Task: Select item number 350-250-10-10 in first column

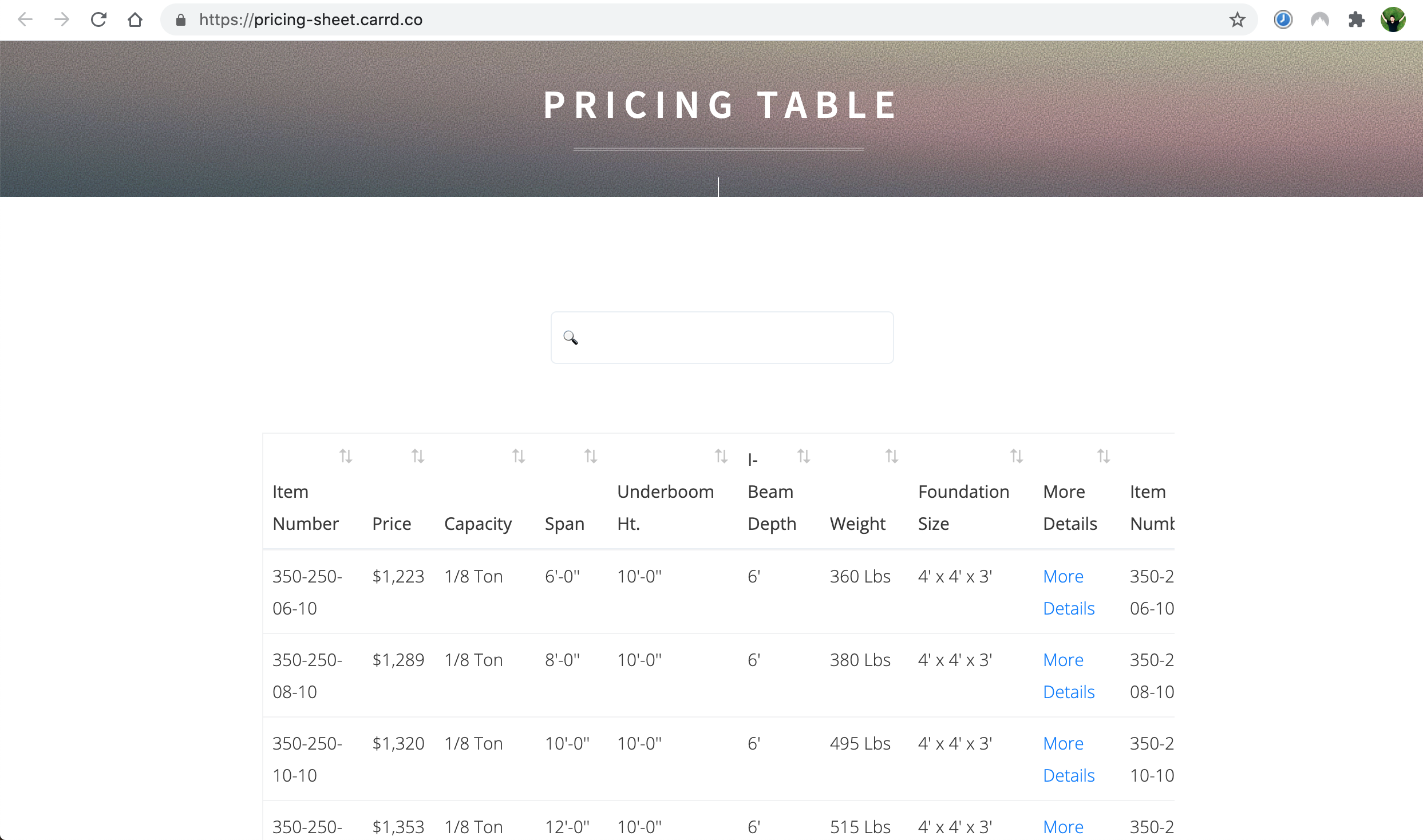Action: [307, 759]
